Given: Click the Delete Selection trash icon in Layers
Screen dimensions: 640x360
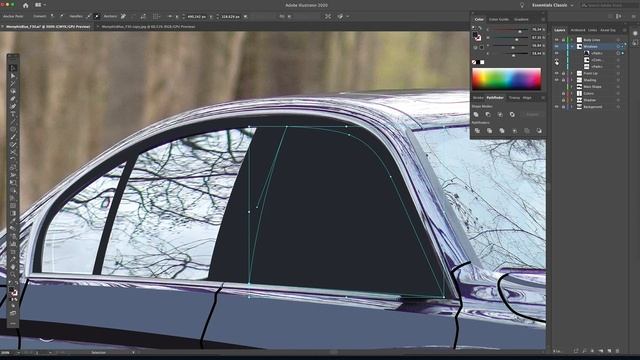Looking at the screenshot, I should click(x=617, y=351).
